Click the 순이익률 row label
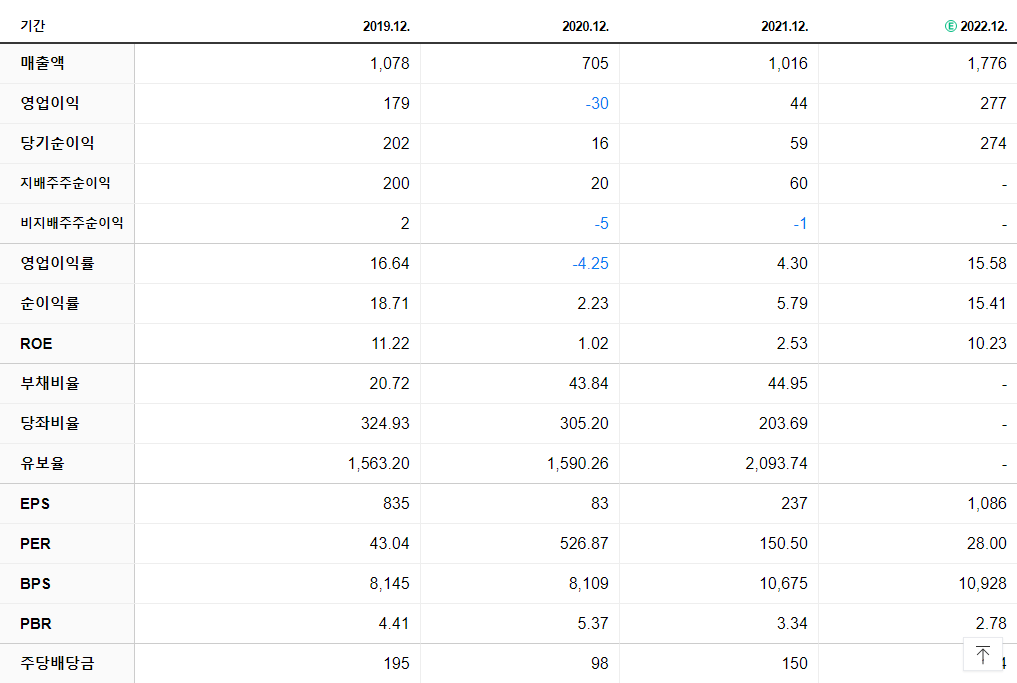Viewport: 1017px width, 683px height. point(49,304)
